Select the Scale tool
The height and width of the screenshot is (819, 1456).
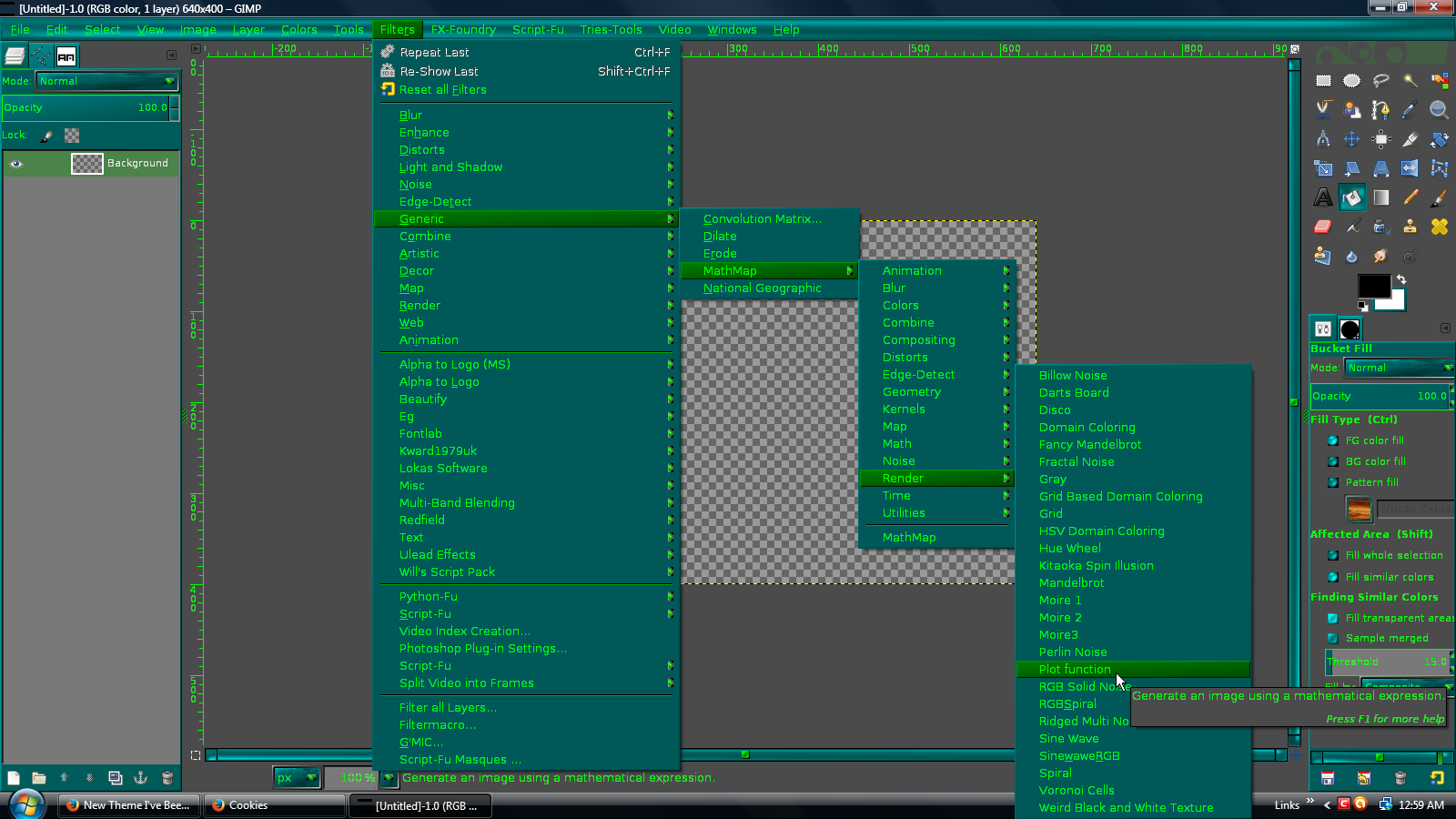click(1323, 168)
